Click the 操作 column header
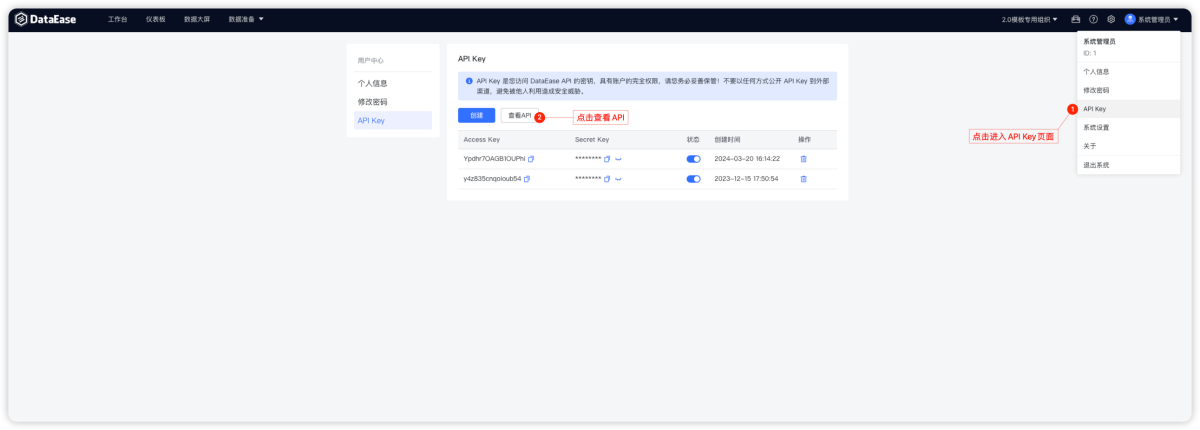This screenshot has width=1200, height=430. tap(805, 139)
